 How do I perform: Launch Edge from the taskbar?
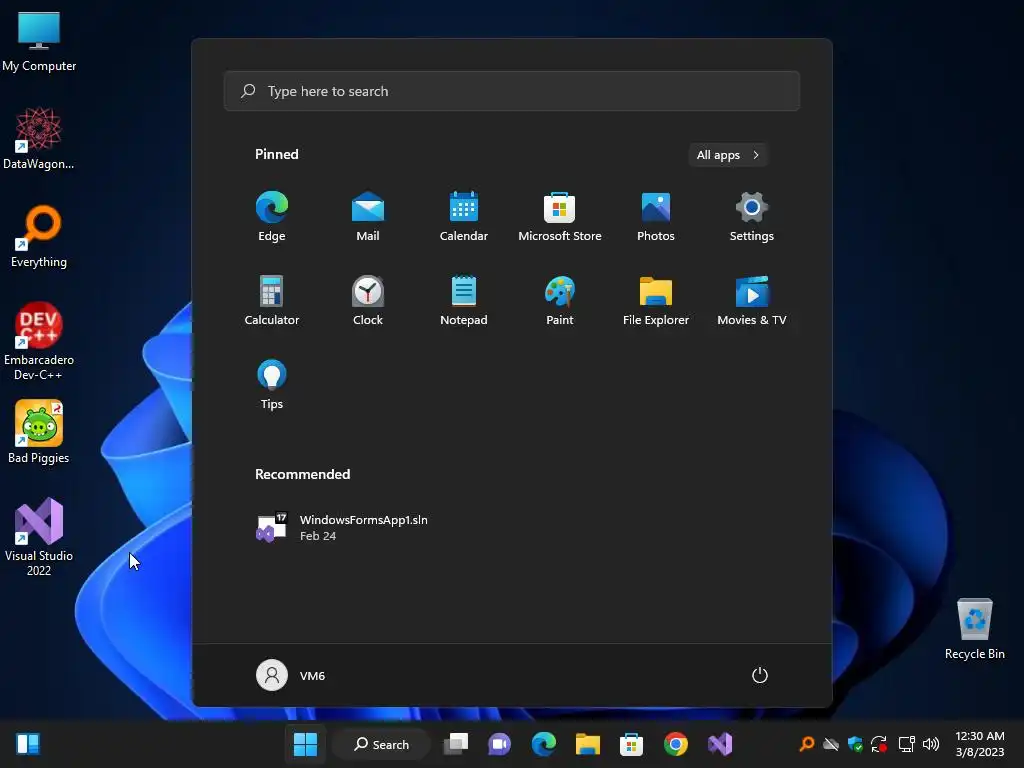(543, 744)
